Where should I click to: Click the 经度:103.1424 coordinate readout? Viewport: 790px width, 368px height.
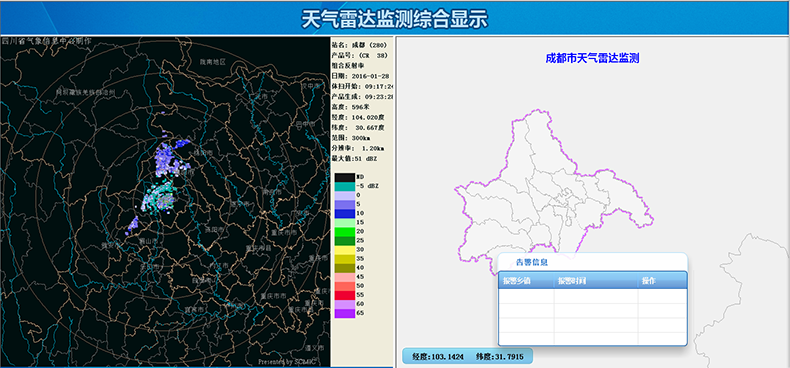click(x=437, y=357)
